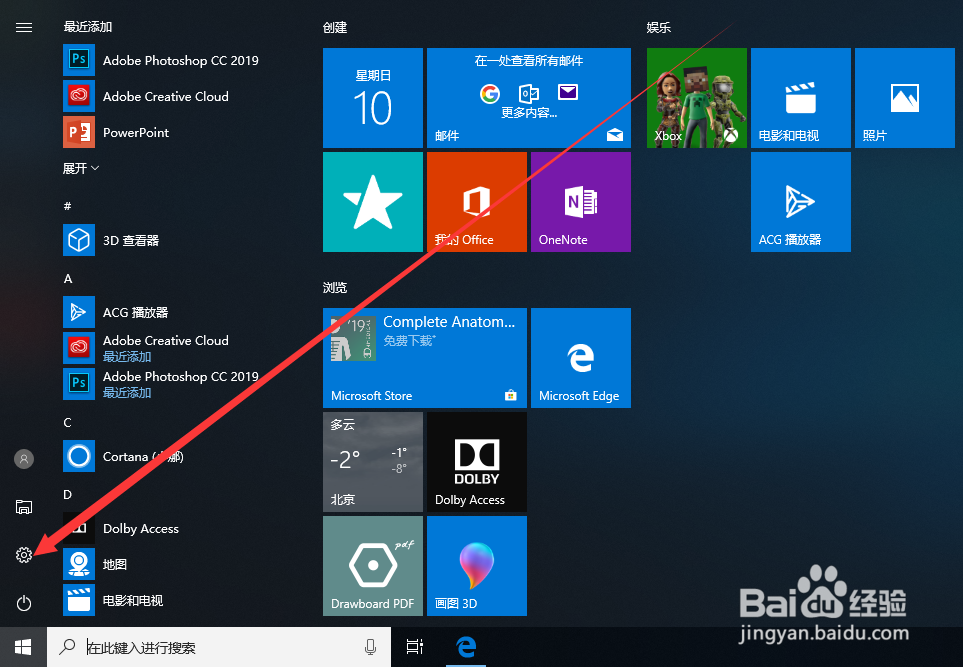
Task: Open the user account icon
Action: 23,458
